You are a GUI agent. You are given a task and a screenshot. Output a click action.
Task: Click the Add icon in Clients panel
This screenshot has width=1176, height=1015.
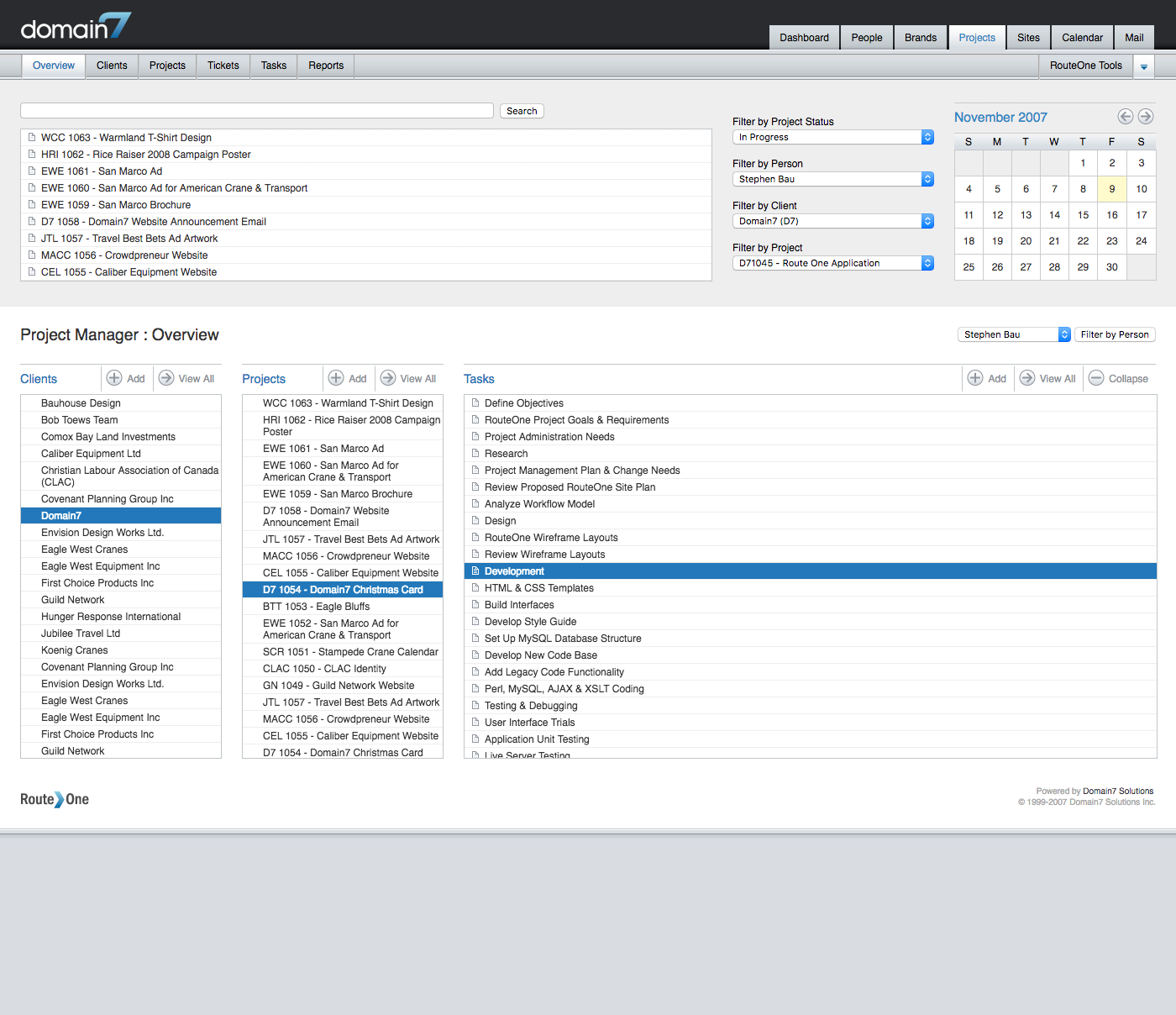[x=114, y=378]
